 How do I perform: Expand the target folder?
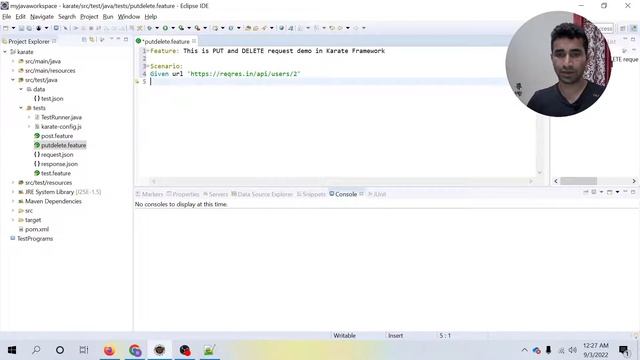[13, 220]
